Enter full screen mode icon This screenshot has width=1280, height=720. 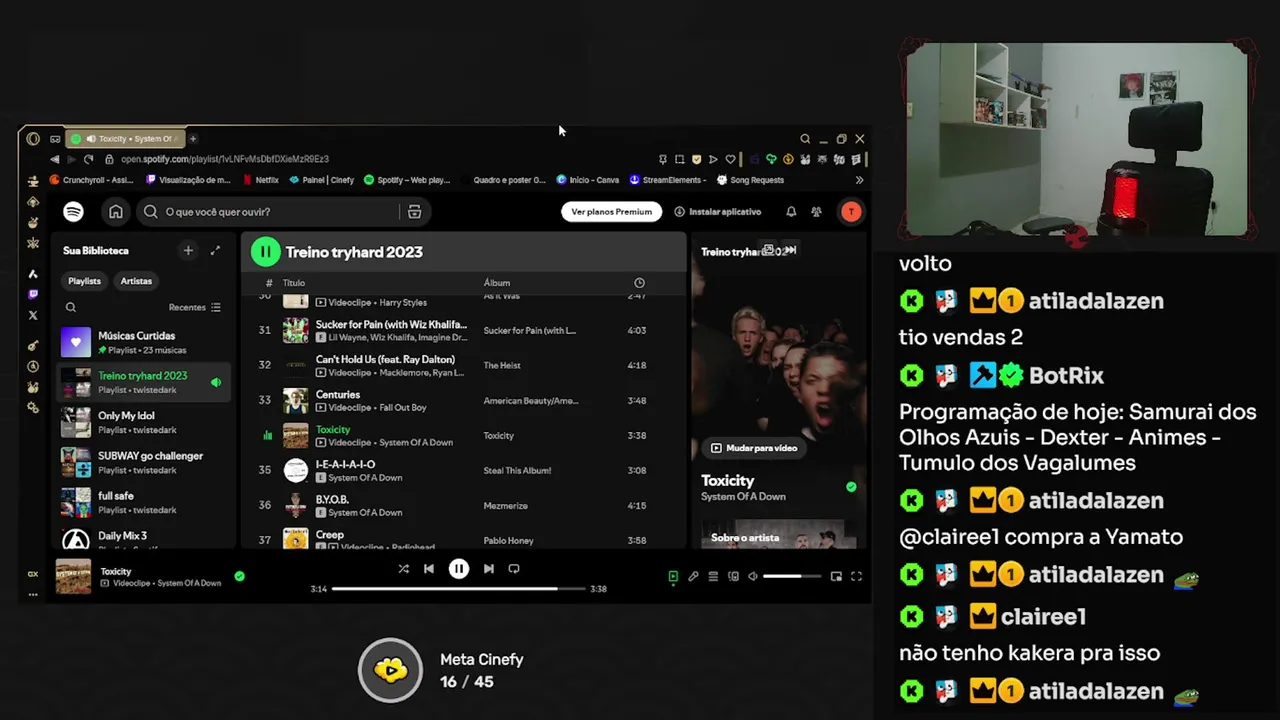pyautogui.click(x=856, y=577)
